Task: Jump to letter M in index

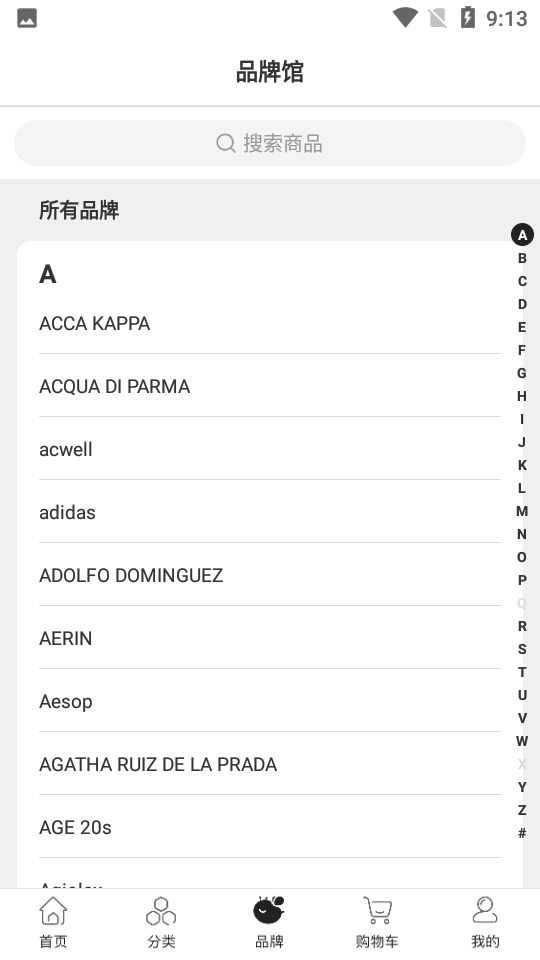Action: point(522,511)
